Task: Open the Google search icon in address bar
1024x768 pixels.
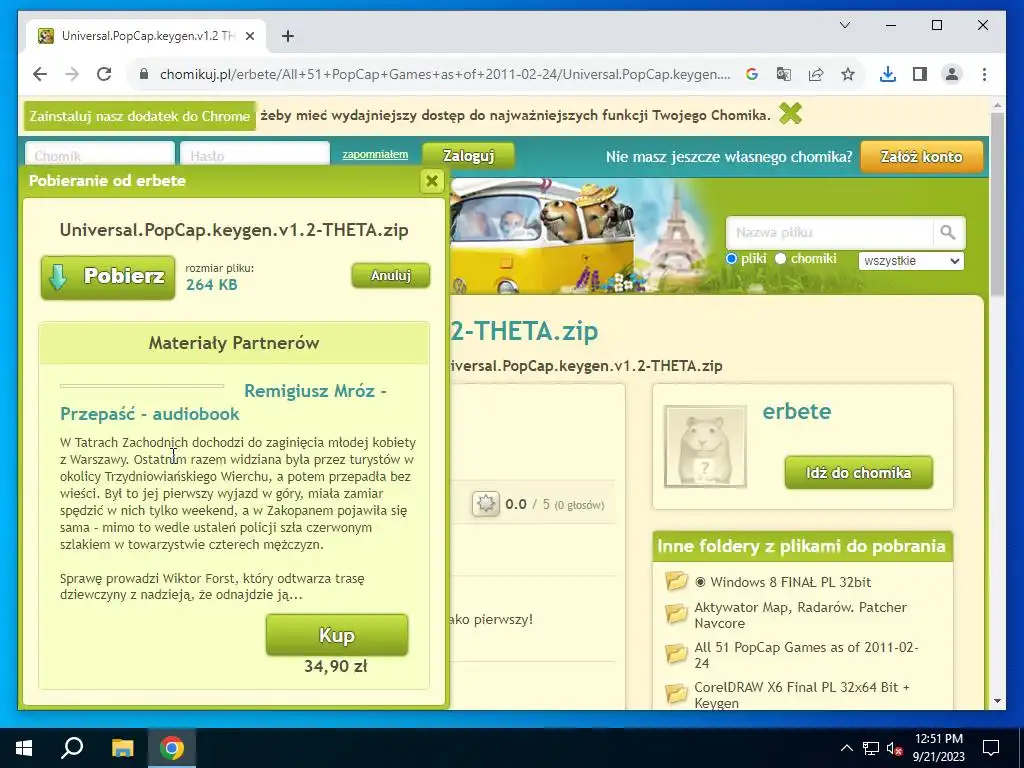Action: click(x=752, y=74)
